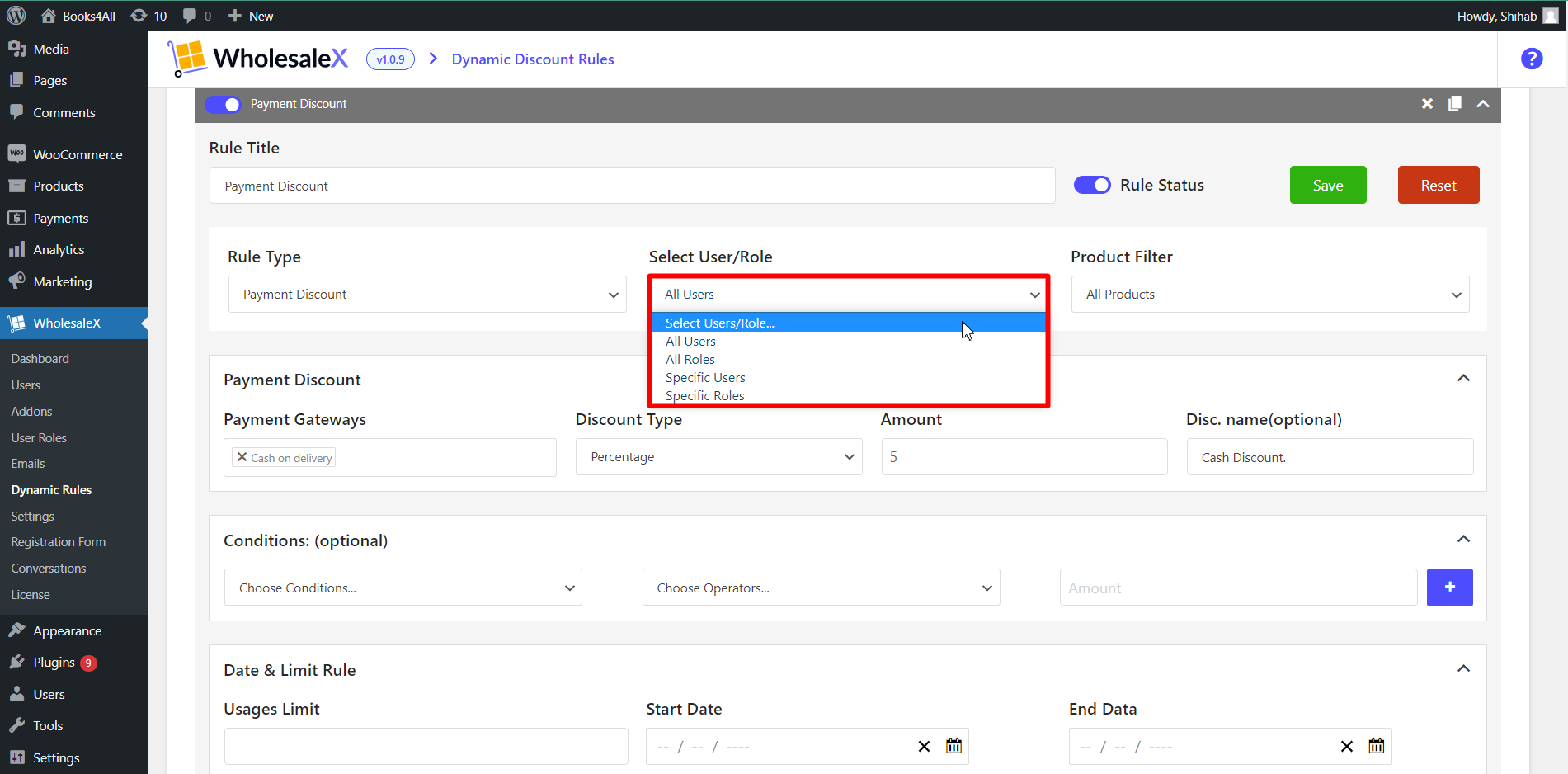
Task: Delete the Payment Discount rule
Action: pos(1427,104)
